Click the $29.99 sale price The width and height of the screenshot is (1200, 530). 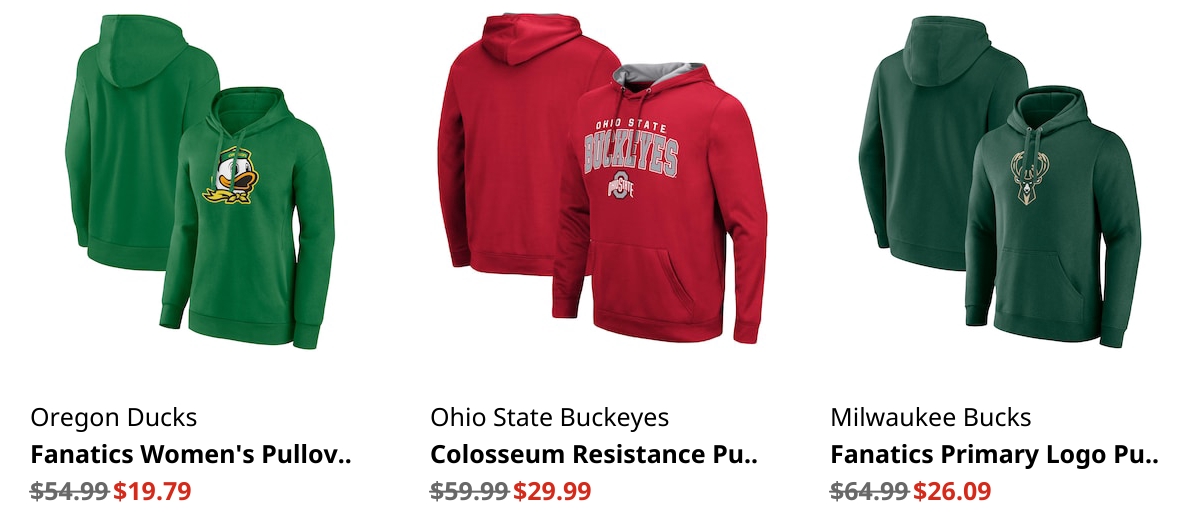coord(552,492)
